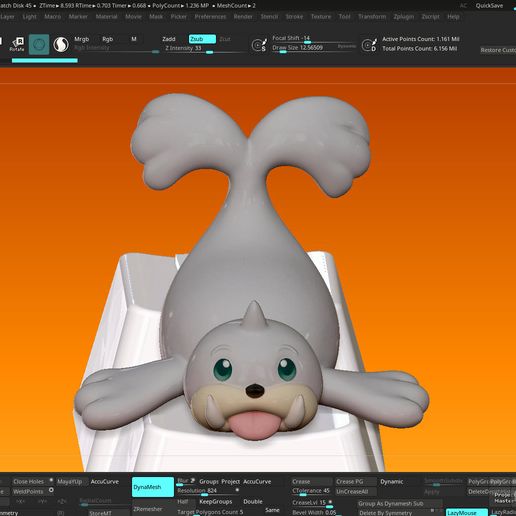Select the Rotate mode icon

17,44
